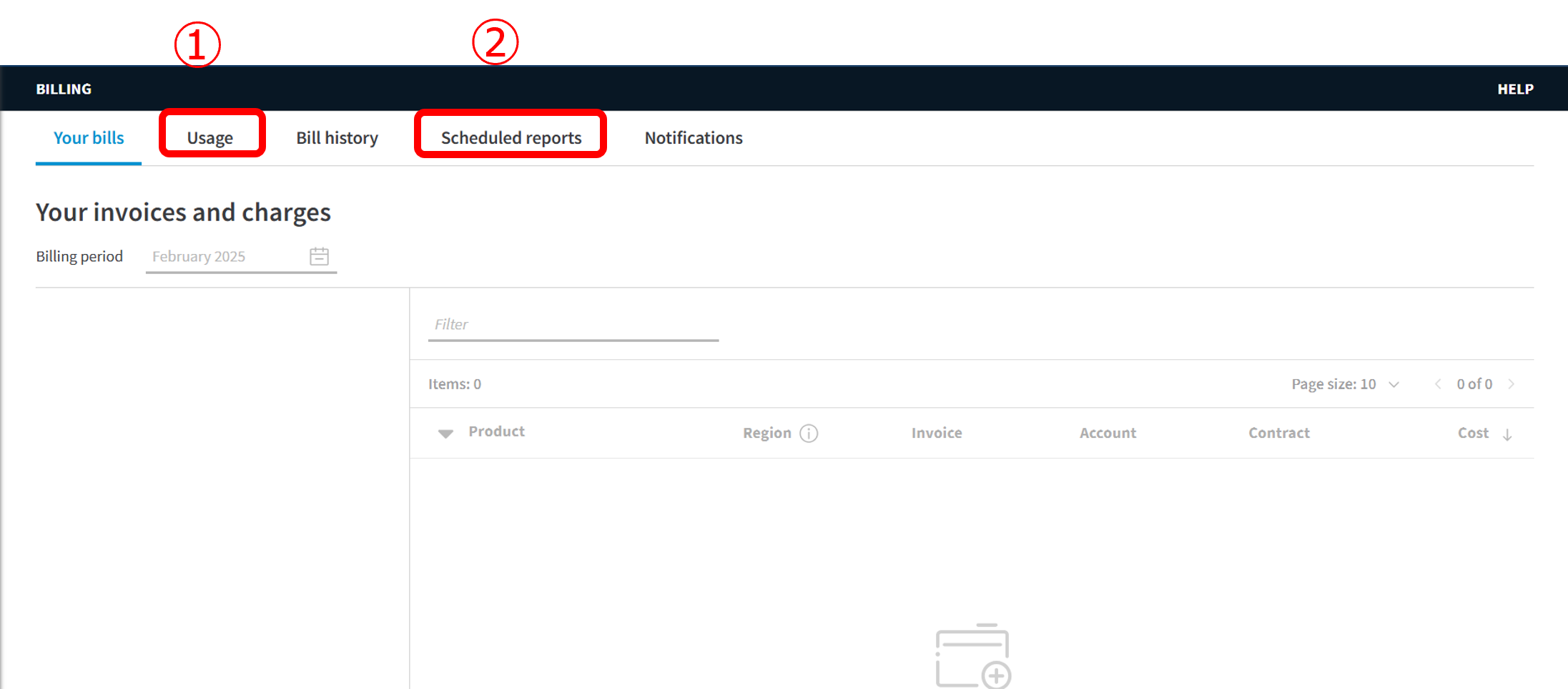Open the Notifications tab
The height and width of the screenshot is (689, 1568).
[694, 137]
